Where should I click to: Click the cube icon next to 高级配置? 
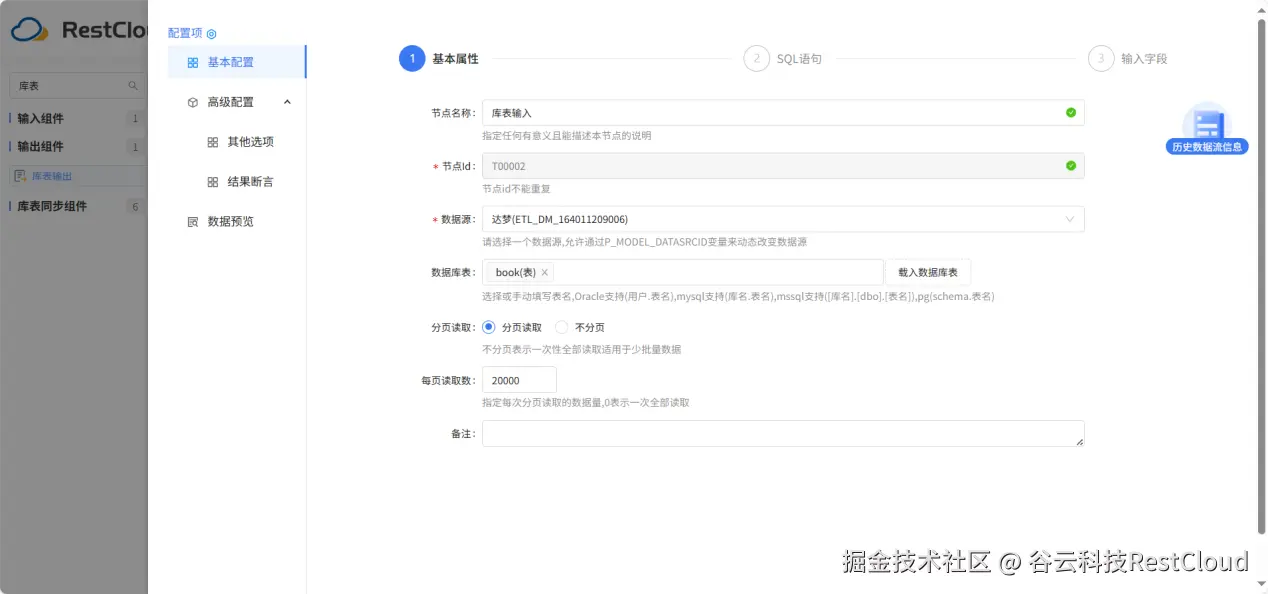coord(192,101)
